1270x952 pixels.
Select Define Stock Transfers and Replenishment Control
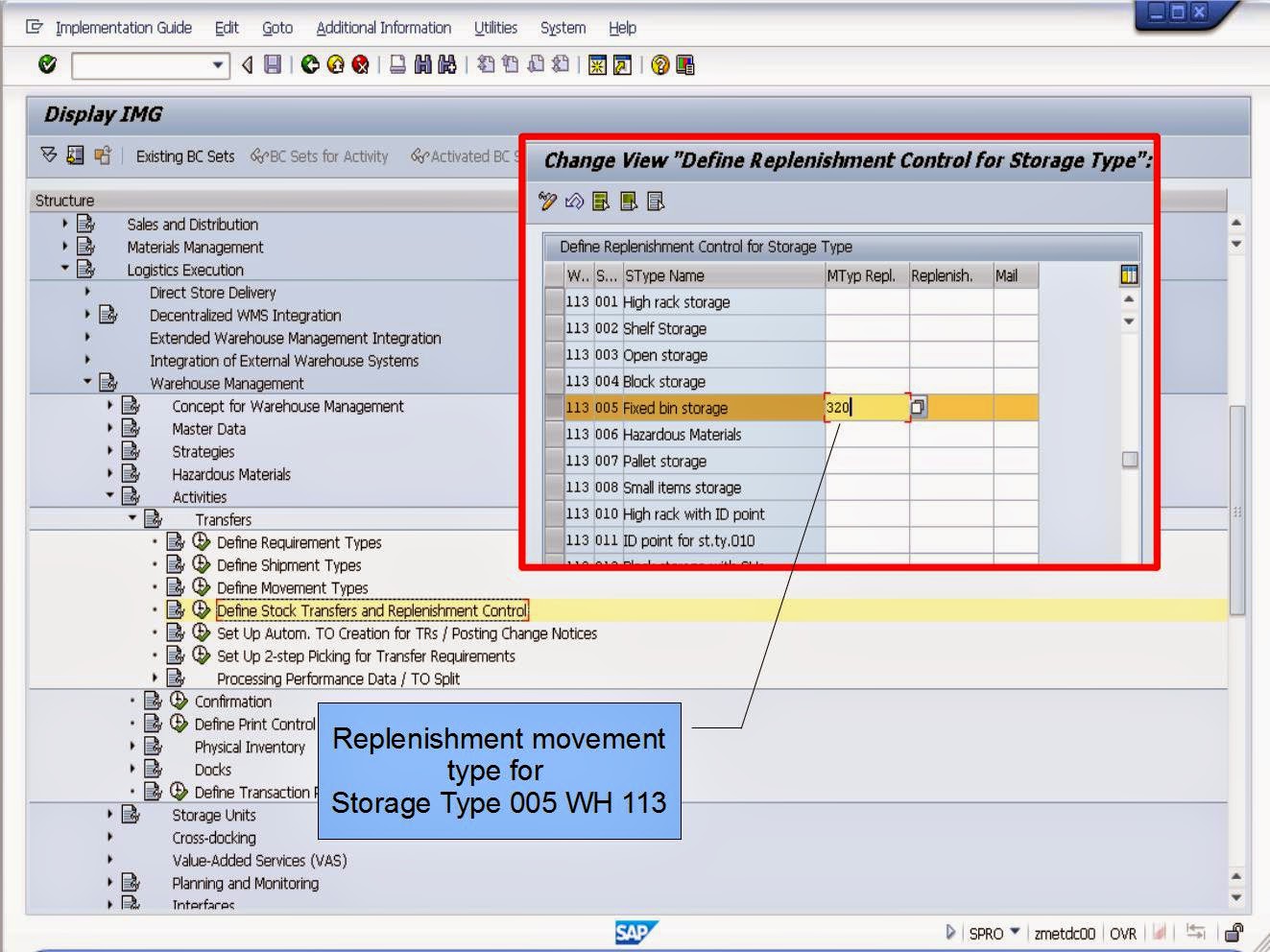tap(372, 610)
